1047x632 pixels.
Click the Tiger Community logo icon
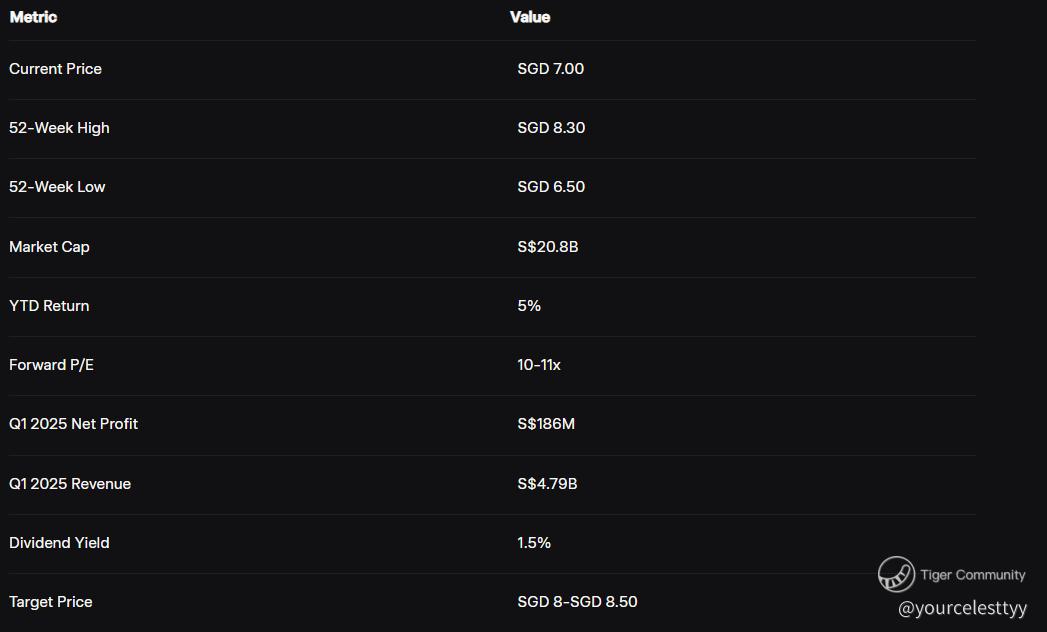pyautogui.click(x=896, y=574)
